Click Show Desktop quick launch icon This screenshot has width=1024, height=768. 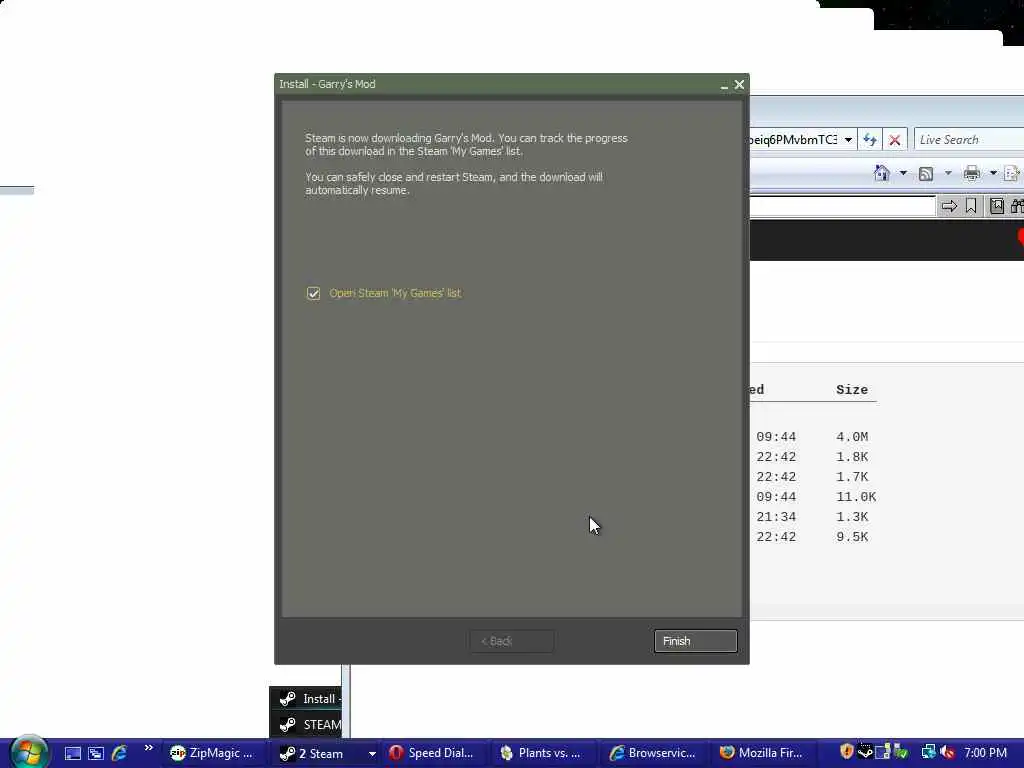72,753
